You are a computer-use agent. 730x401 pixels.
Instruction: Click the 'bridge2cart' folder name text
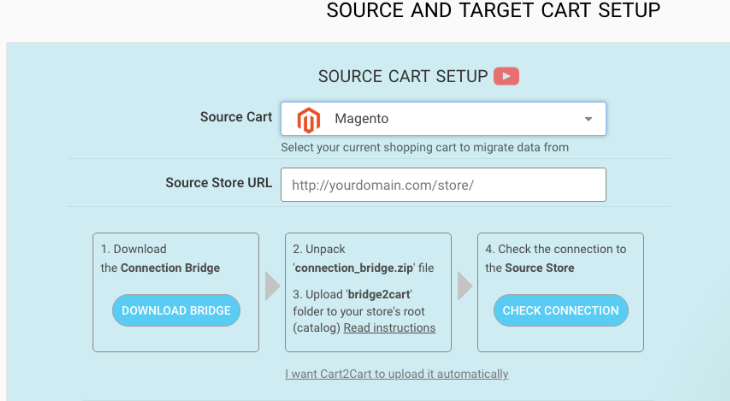tap(379, 295)
